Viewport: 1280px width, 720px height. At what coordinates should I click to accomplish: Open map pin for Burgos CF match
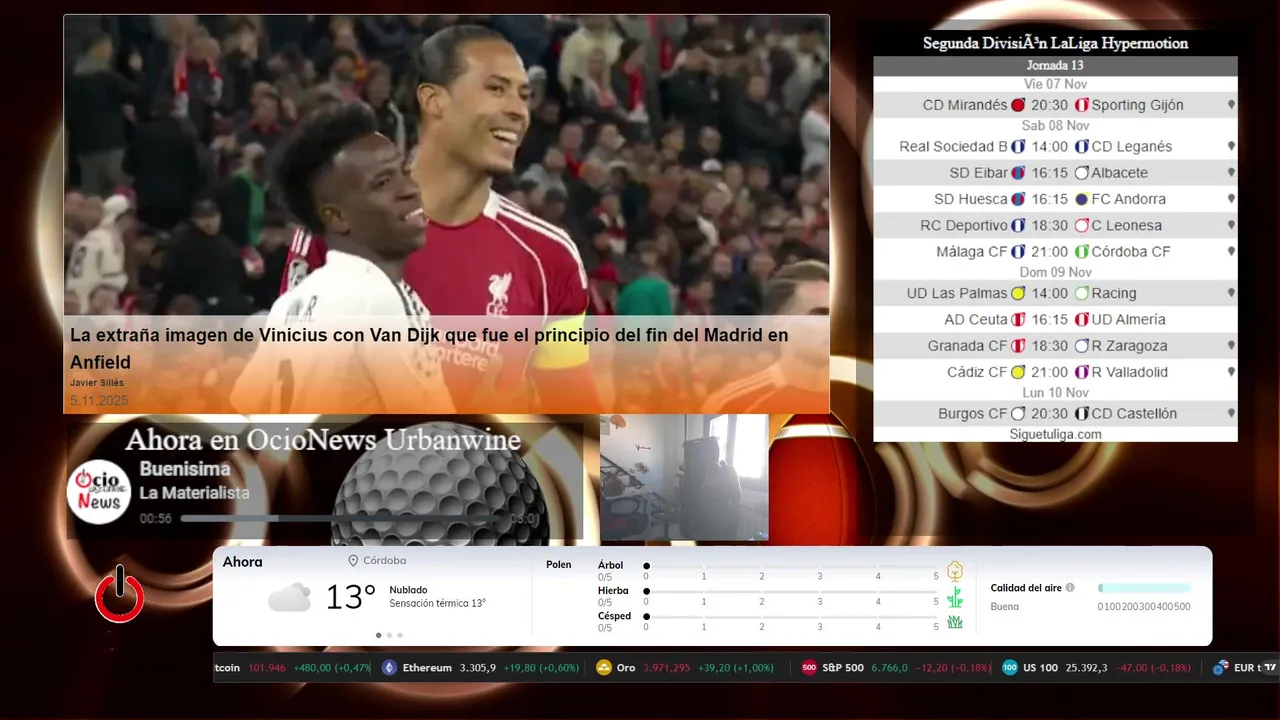click(1231, 413)
